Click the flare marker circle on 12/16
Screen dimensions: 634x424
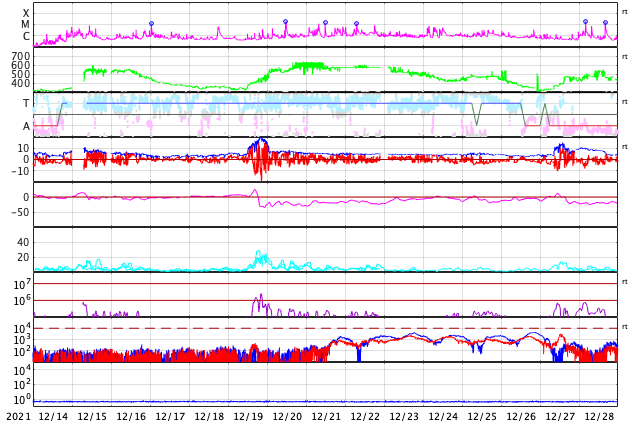click(151, 24)
